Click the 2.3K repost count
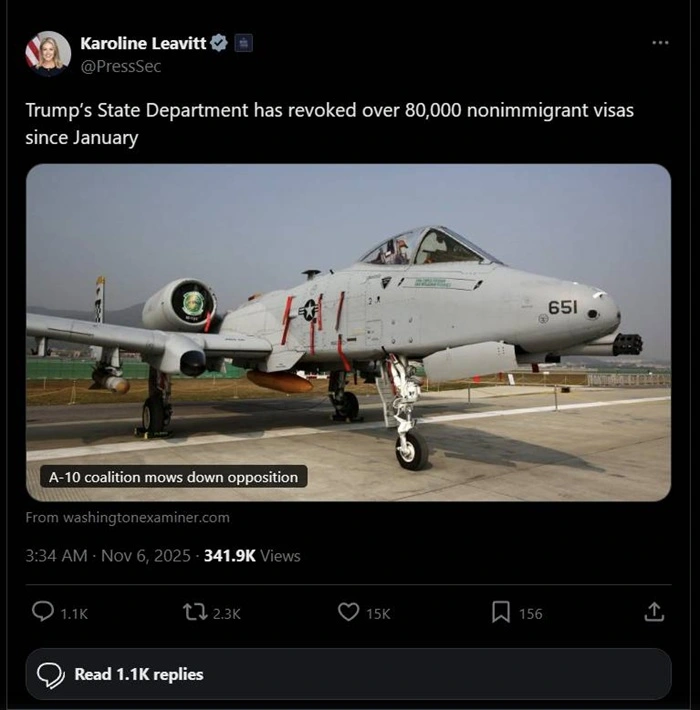The width and height of the screenshot is (700, 710). (x=227, y=613)
